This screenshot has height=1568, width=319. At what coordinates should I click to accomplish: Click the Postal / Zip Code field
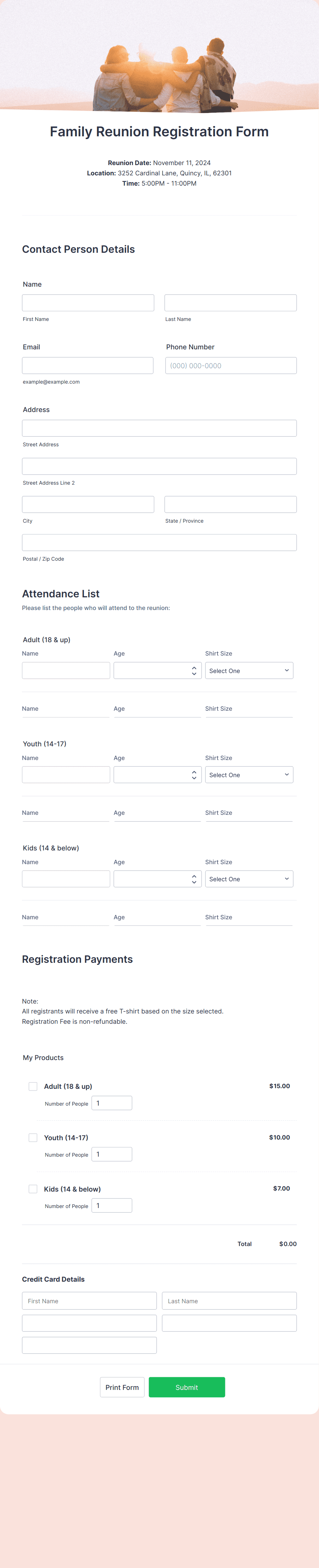[159, 543]
